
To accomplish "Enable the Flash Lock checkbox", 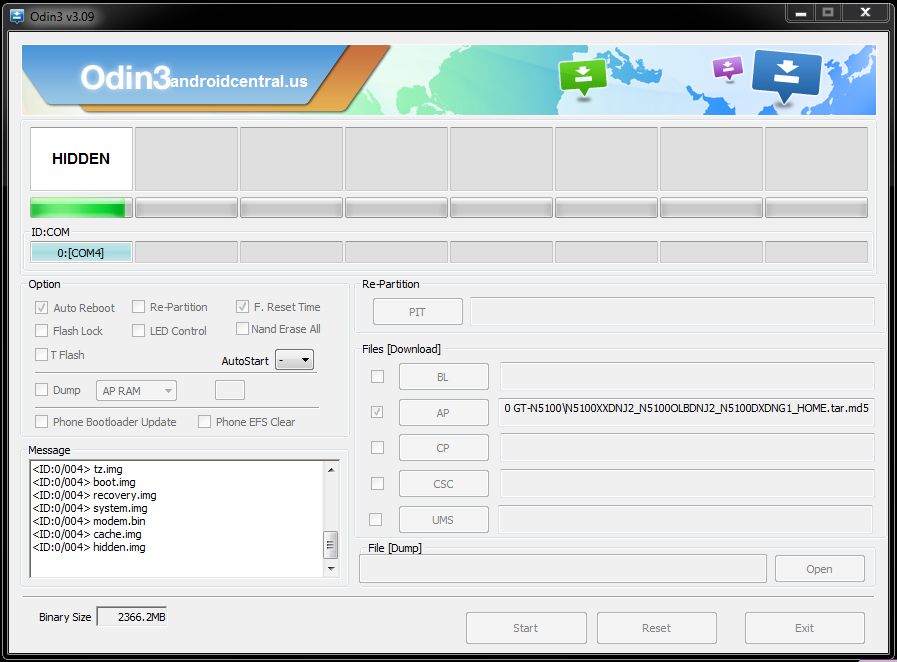I will tap(41, 331).
